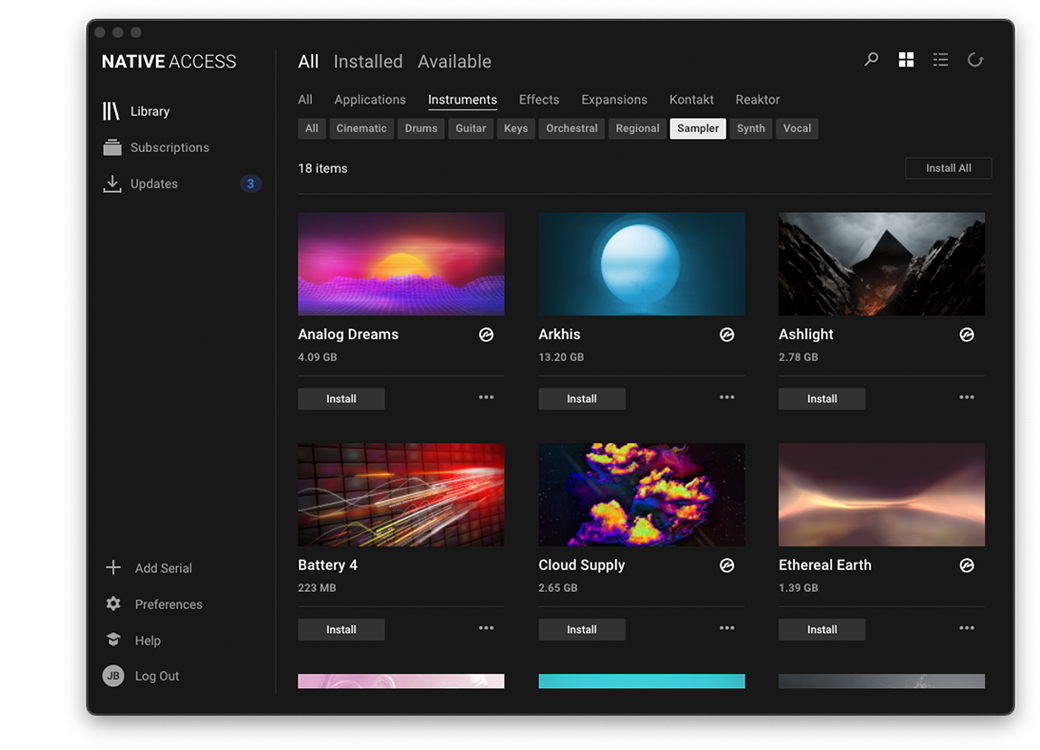Image resolution: width=1040 pixels, height=750 pixels.
Task: Open the search magnifier icon
Action: point(871,60)
